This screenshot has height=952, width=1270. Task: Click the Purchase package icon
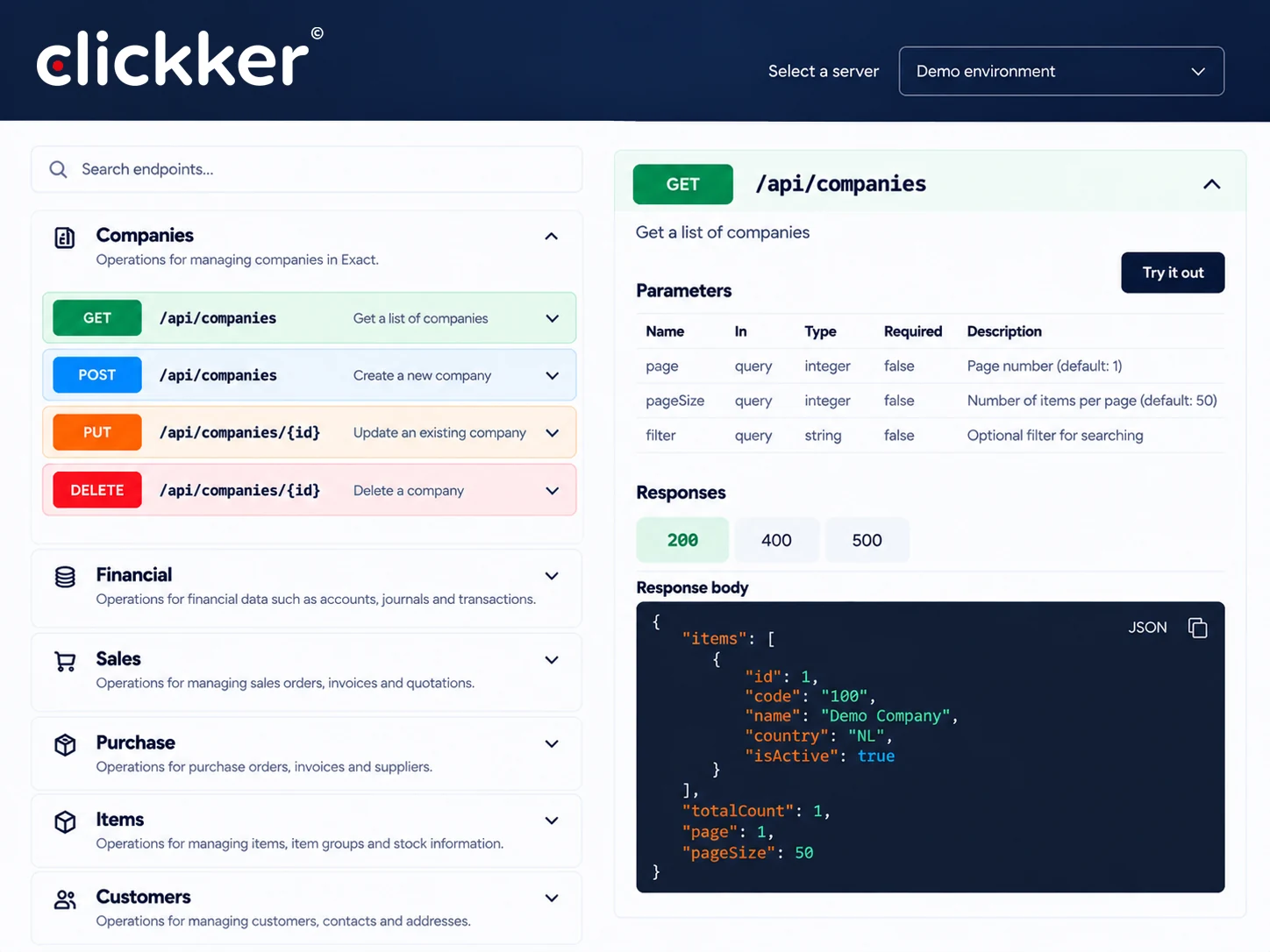[x=65, y=745]
